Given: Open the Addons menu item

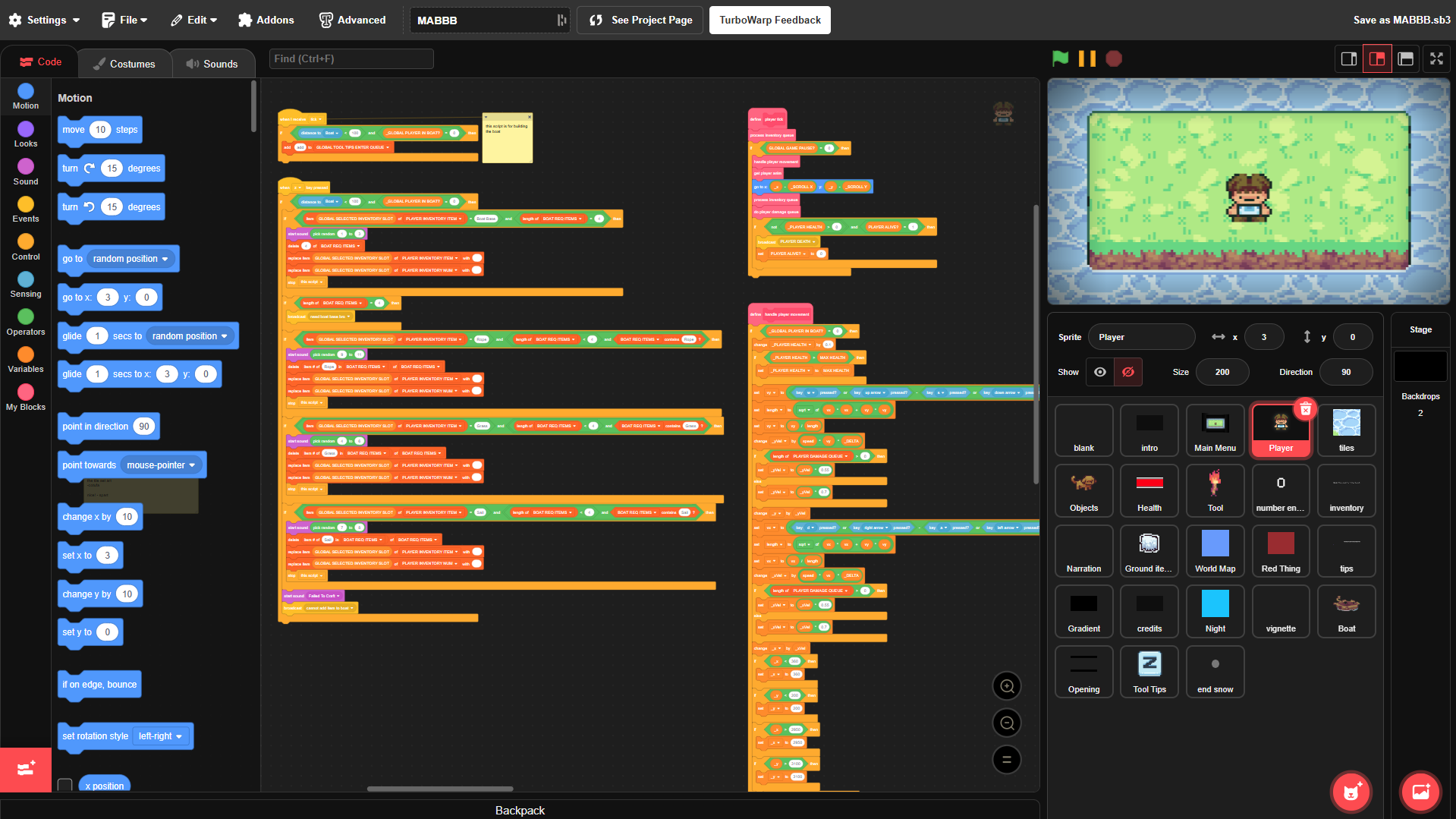Looking at the screenshot, I should click(x=266, y=20).
